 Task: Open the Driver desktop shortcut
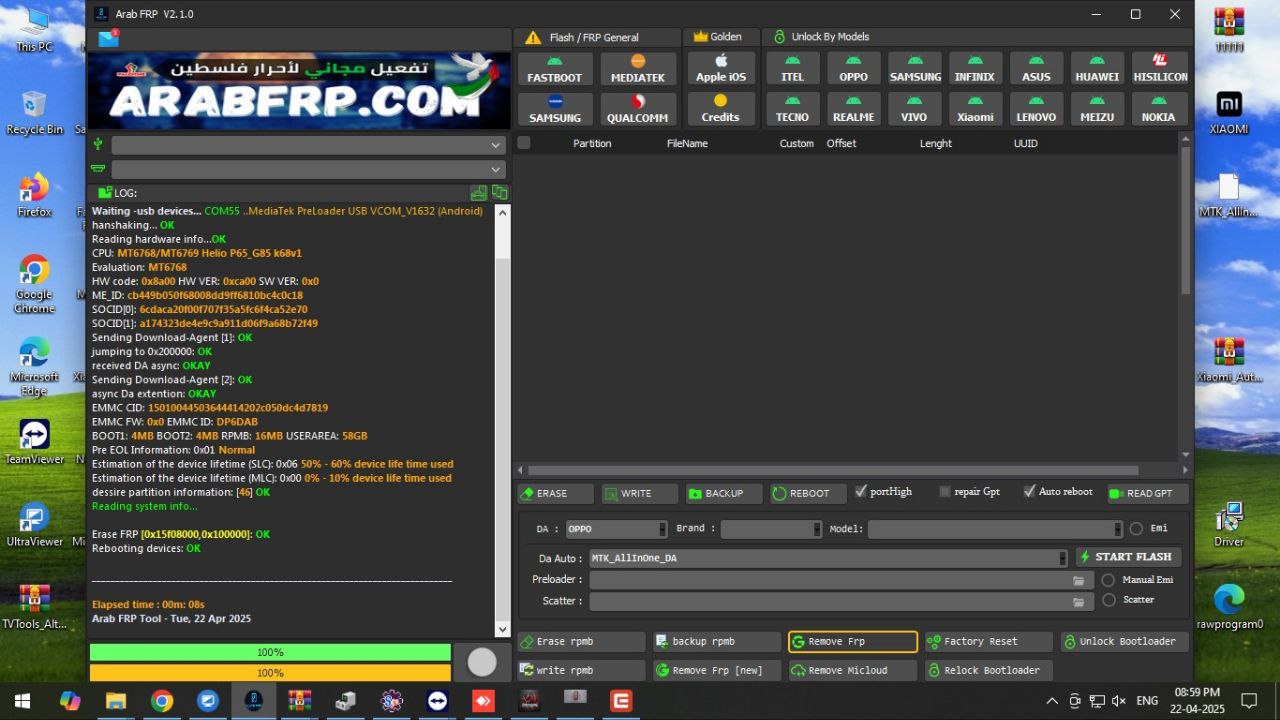(1229, 525)
